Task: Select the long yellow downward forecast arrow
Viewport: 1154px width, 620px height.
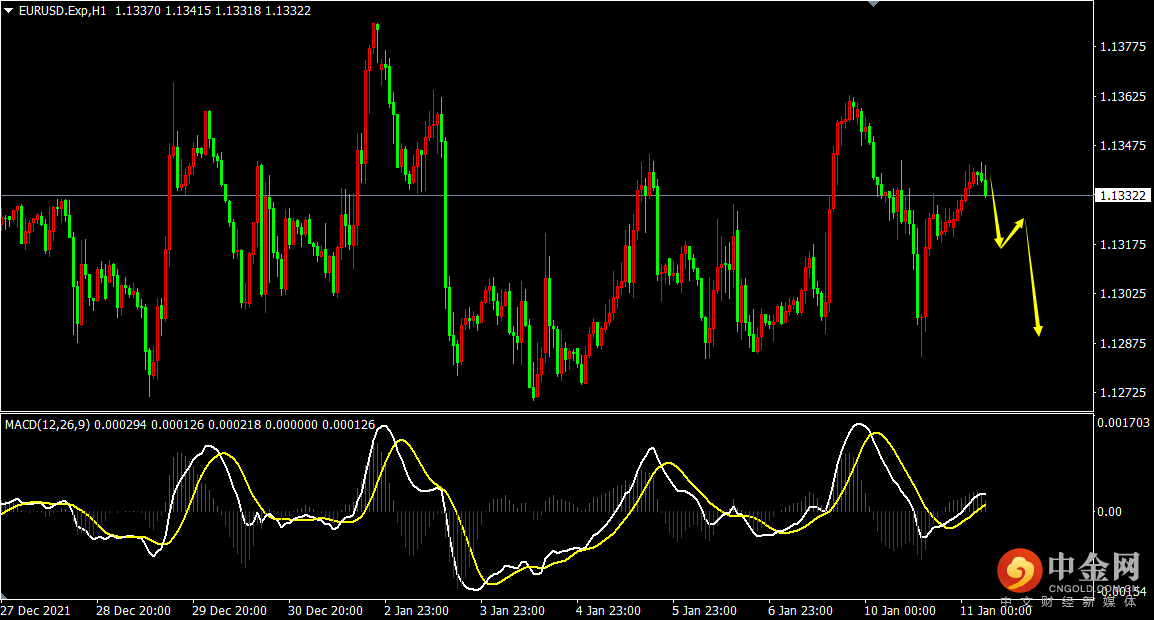Action: pos(1032,278)
